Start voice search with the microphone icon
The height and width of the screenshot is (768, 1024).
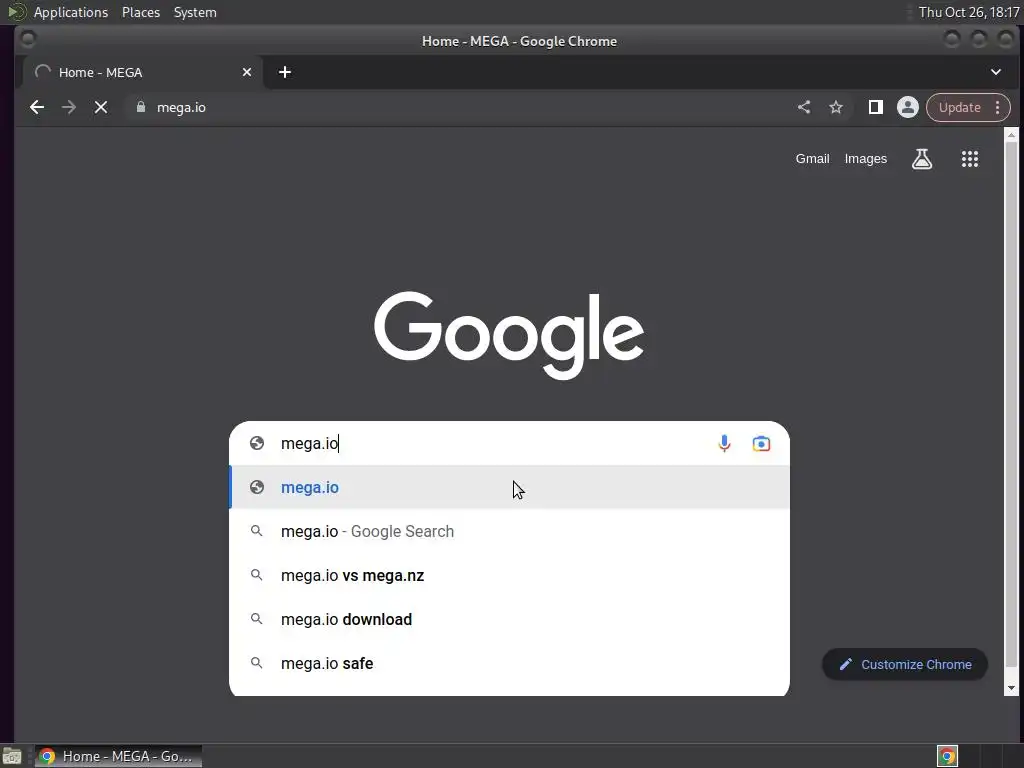(x=724, y=443)
